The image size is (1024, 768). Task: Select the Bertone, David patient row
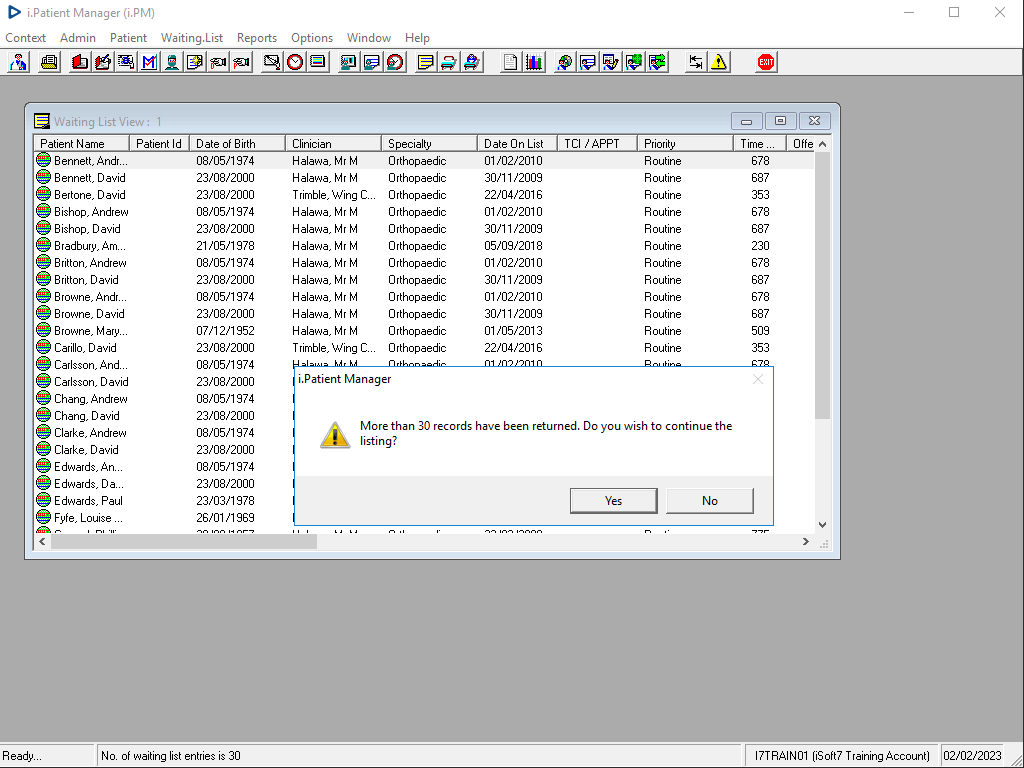point(424,195)
